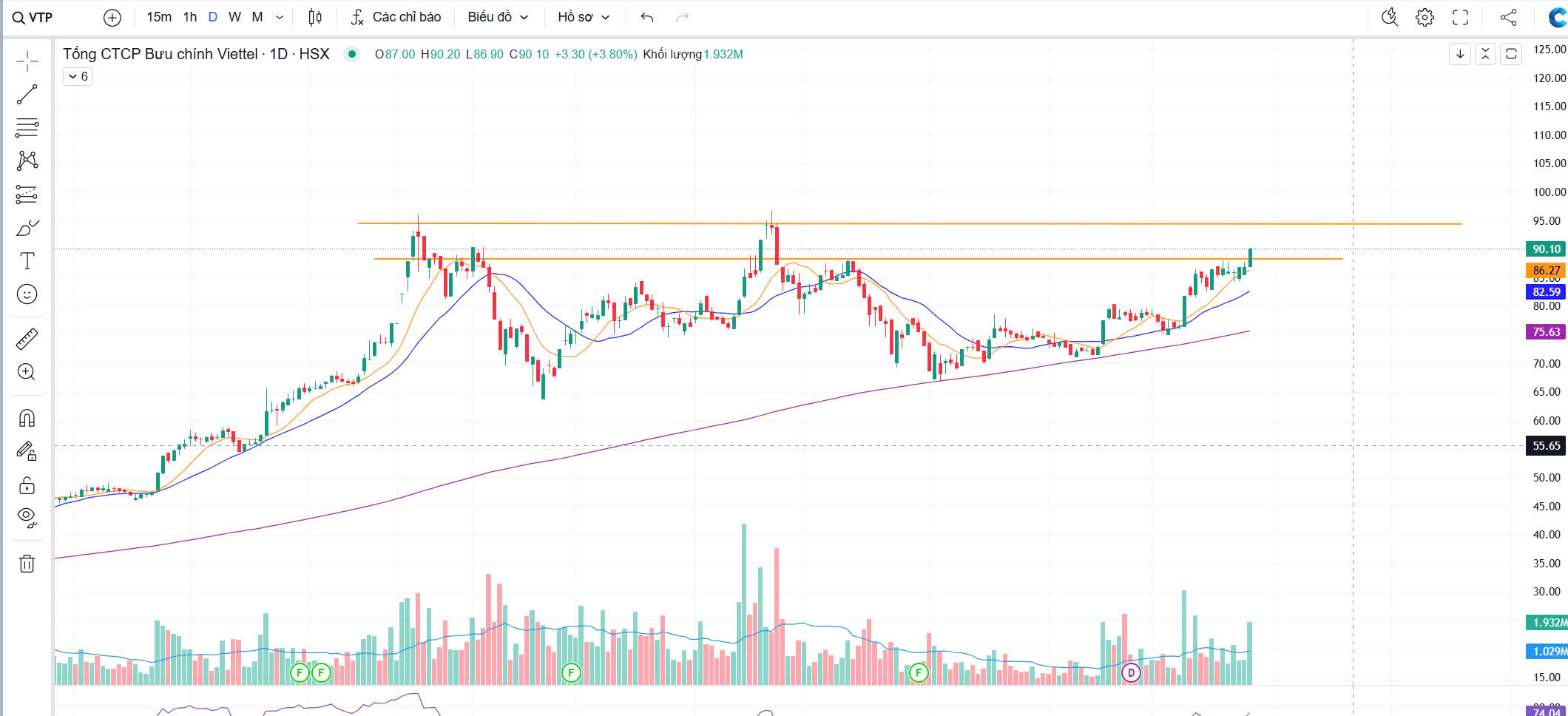Select the trend line drawing tool

[27, 95]
